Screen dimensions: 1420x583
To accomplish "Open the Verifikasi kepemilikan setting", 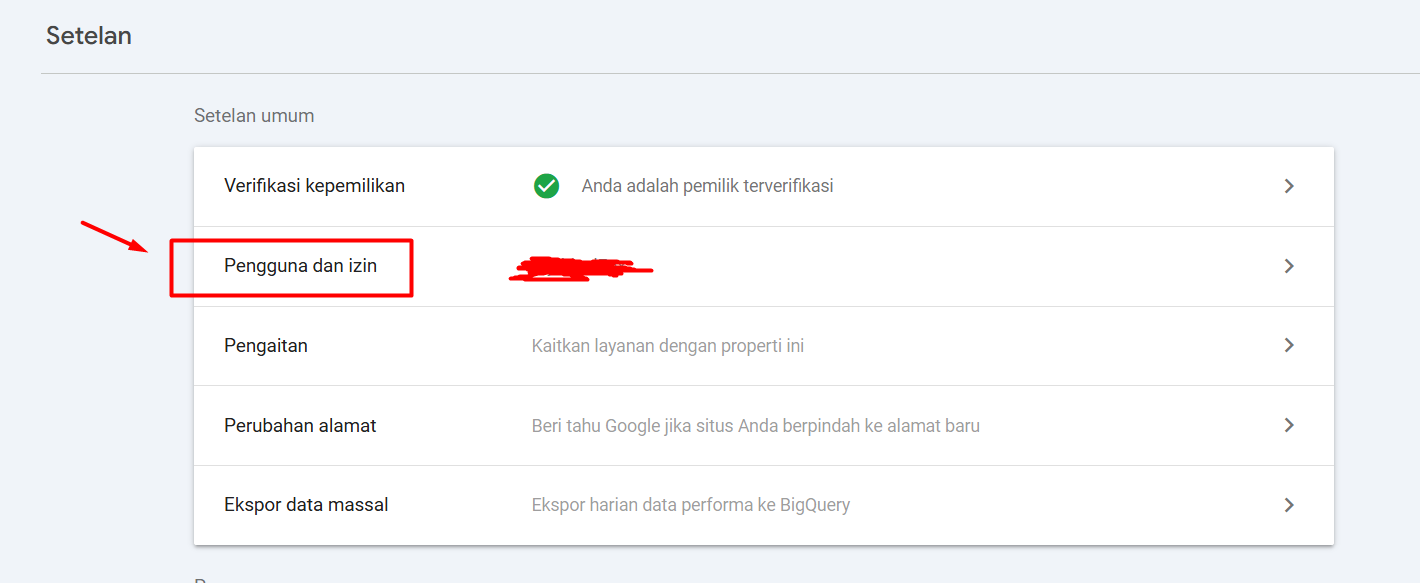I will [x=314, y=186].
